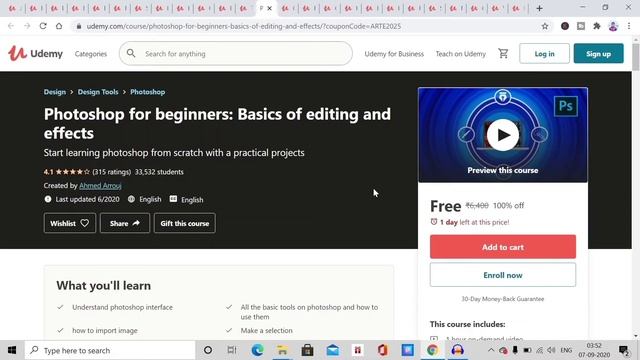Open the taskbar clock and date

click(594, 350)
